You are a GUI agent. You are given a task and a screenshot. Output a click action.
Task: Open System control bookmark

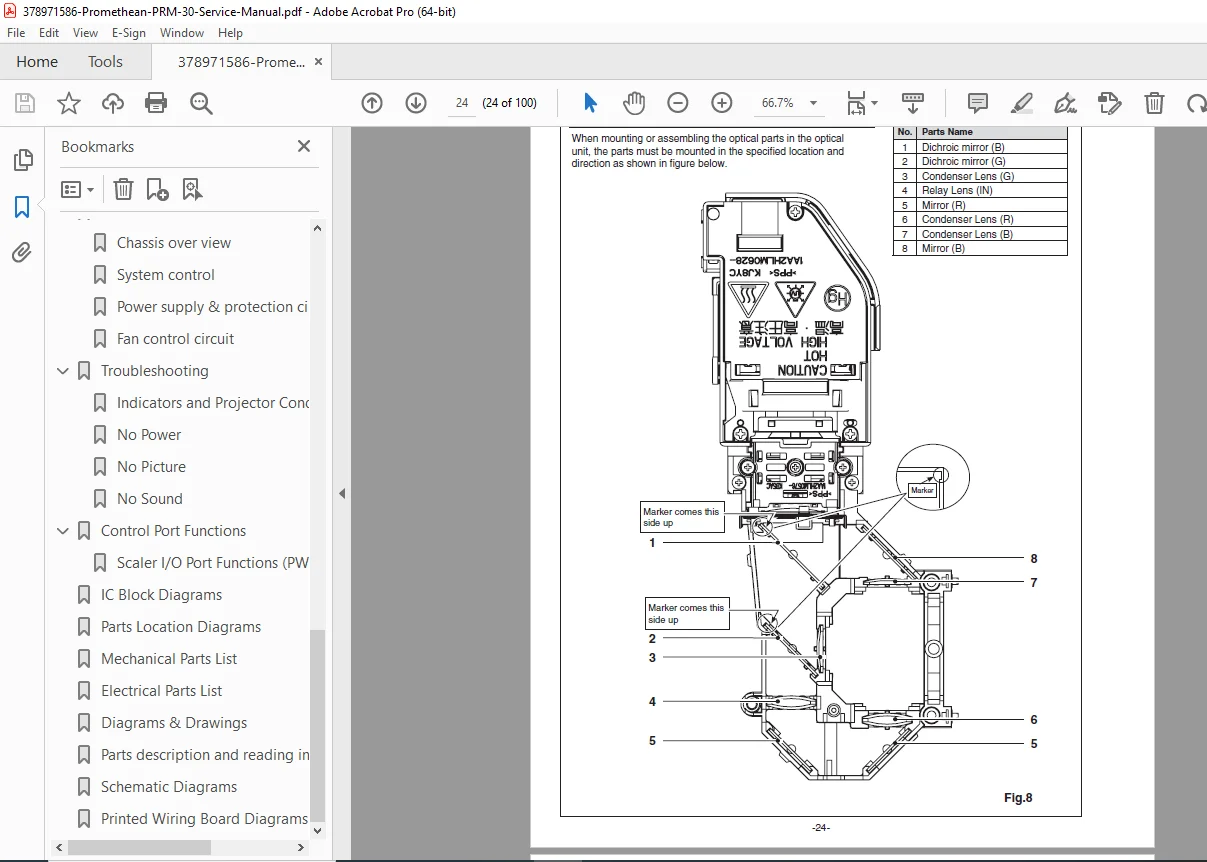point(166,275)
